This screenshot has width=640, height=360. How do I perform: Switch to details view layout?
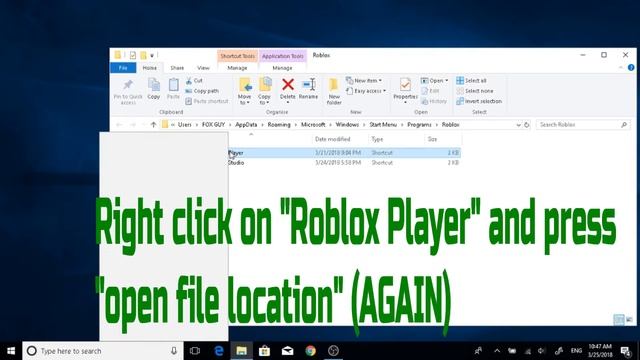click(x=619, y=320)
